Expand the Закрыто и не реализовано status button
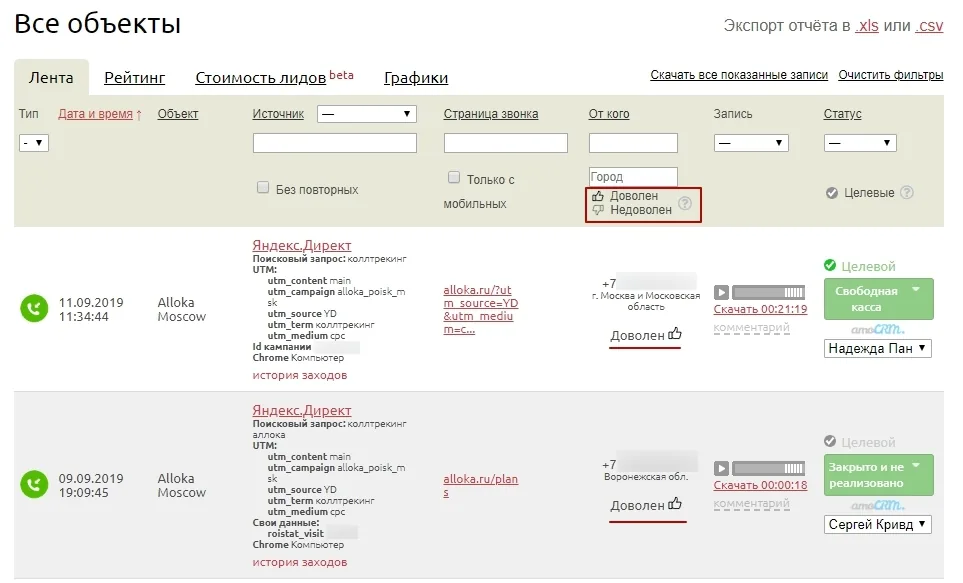This screenshot has height=583, width=963. [879, 475]
